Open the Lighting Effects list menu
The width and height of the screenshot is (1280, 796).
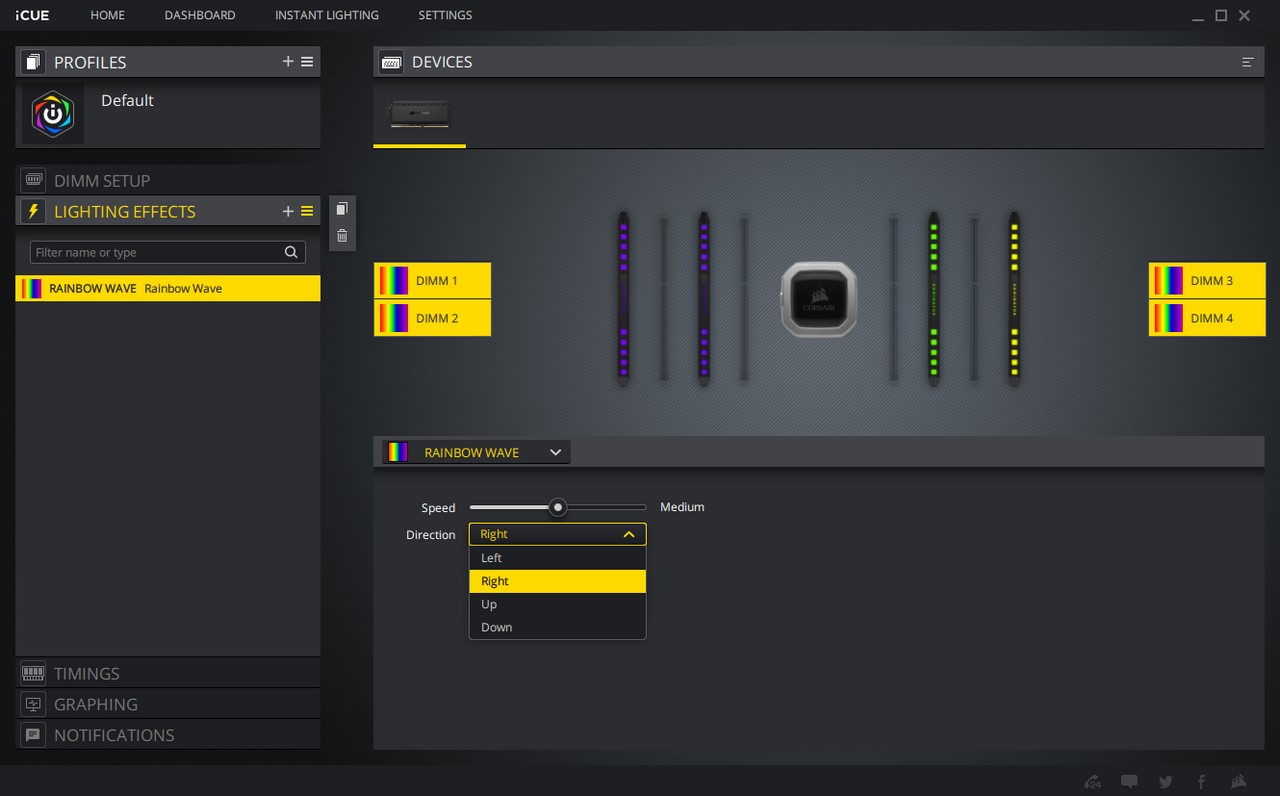coord(307,211)
